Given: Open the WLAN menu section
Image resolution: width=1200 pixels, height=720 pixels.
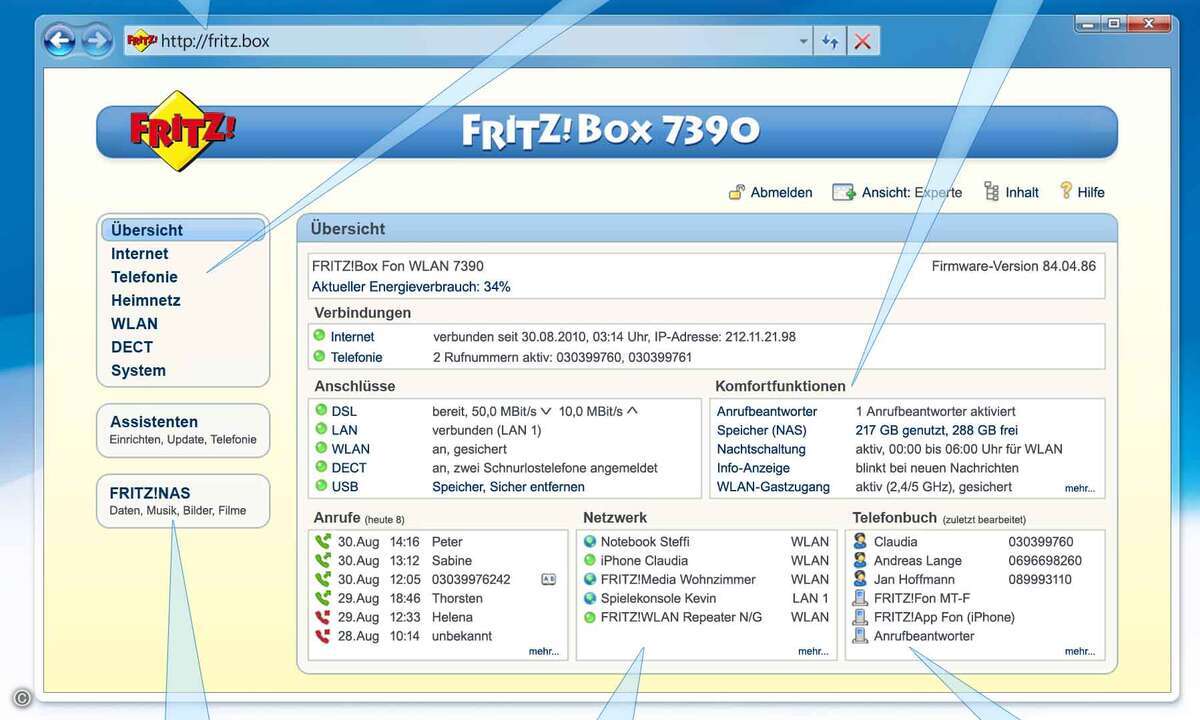Looking at the screenshot, I should point(134,323).
